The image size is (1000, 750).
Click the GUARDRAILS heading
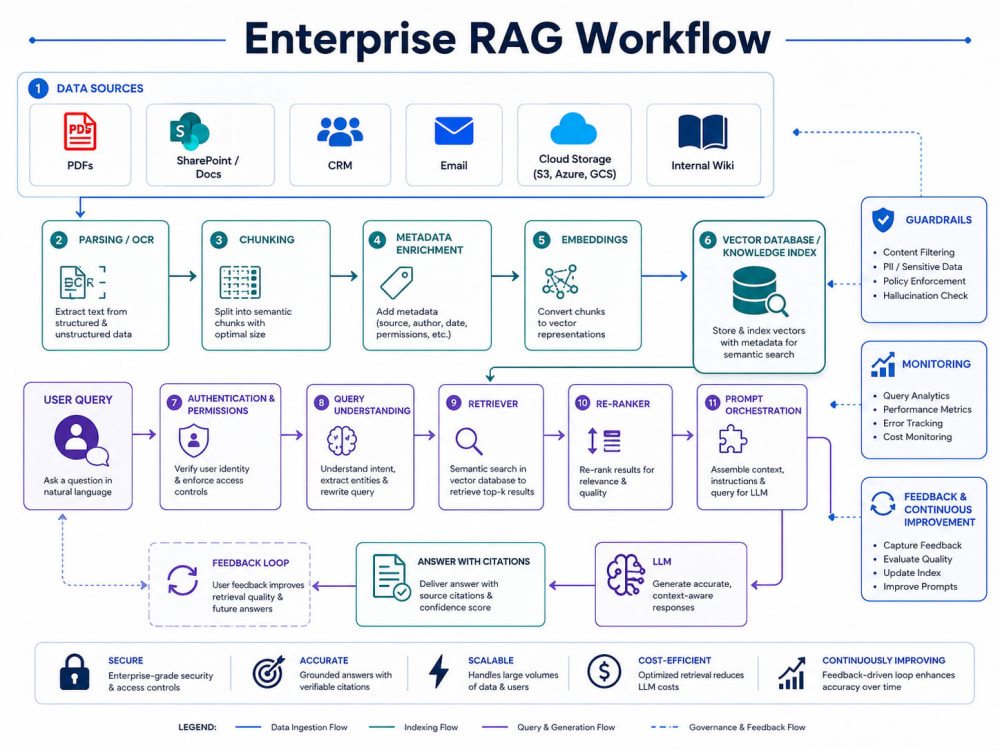939,220
